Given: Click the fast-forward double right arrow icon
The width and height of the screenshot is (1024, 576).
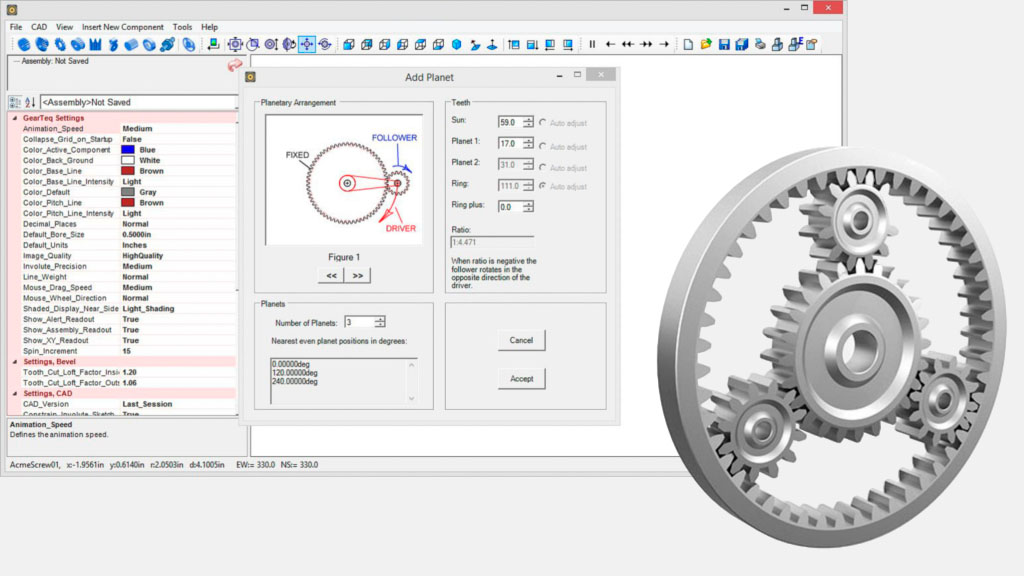Looking at the screenshot, I should (x=646, y=44).
